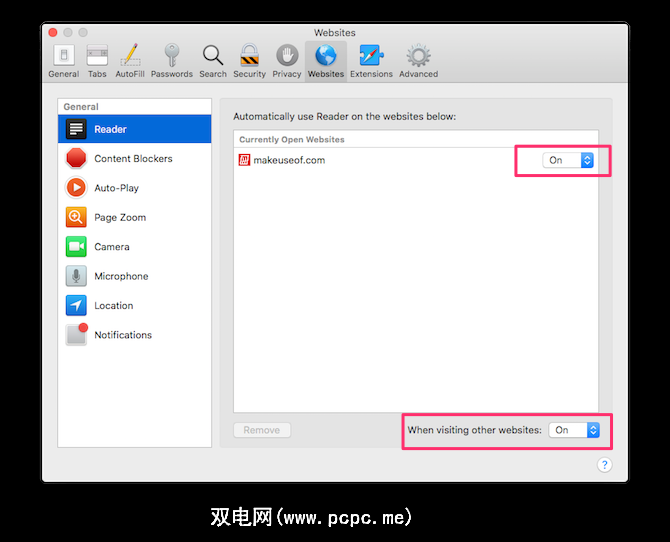Open the Passwords key icon
The height and width of the screenshot is (542, 670).
172,56
